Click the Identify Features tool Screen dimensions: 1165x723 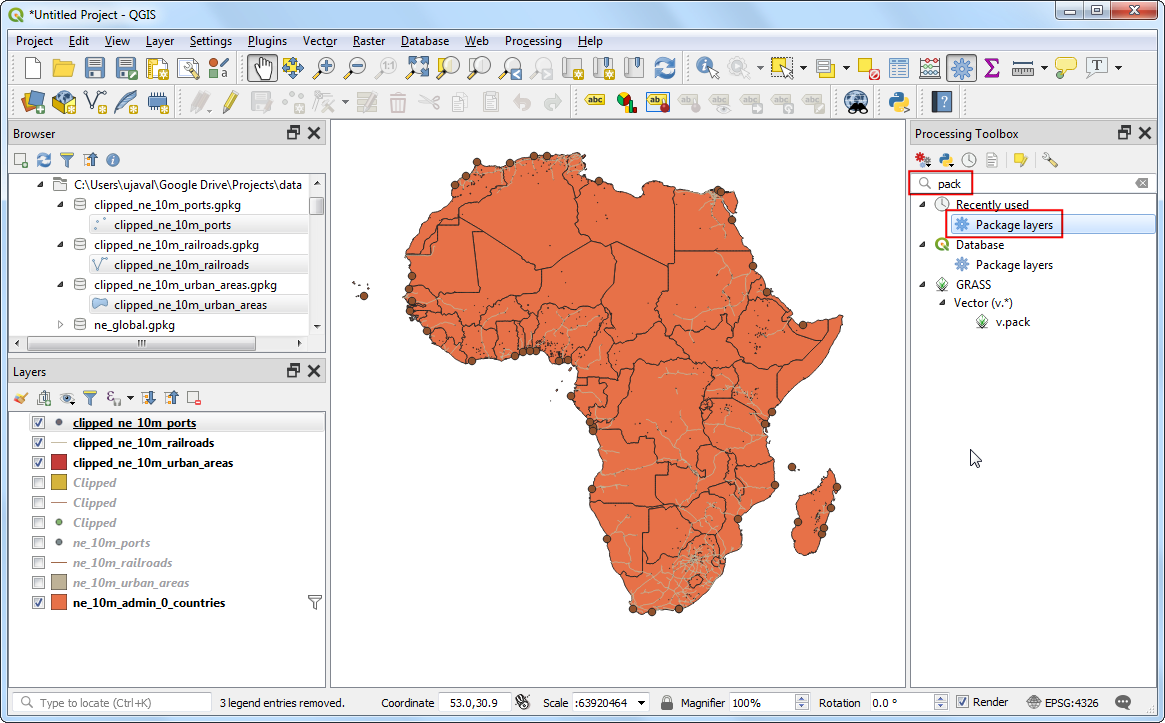coord(708,68)
